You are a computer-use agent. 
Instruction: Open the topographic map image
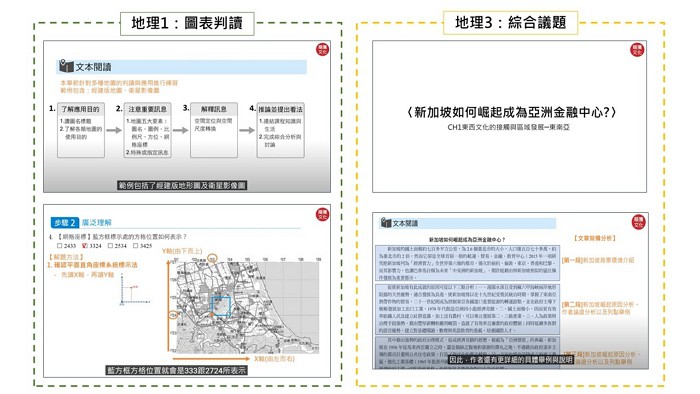(248, 307)
